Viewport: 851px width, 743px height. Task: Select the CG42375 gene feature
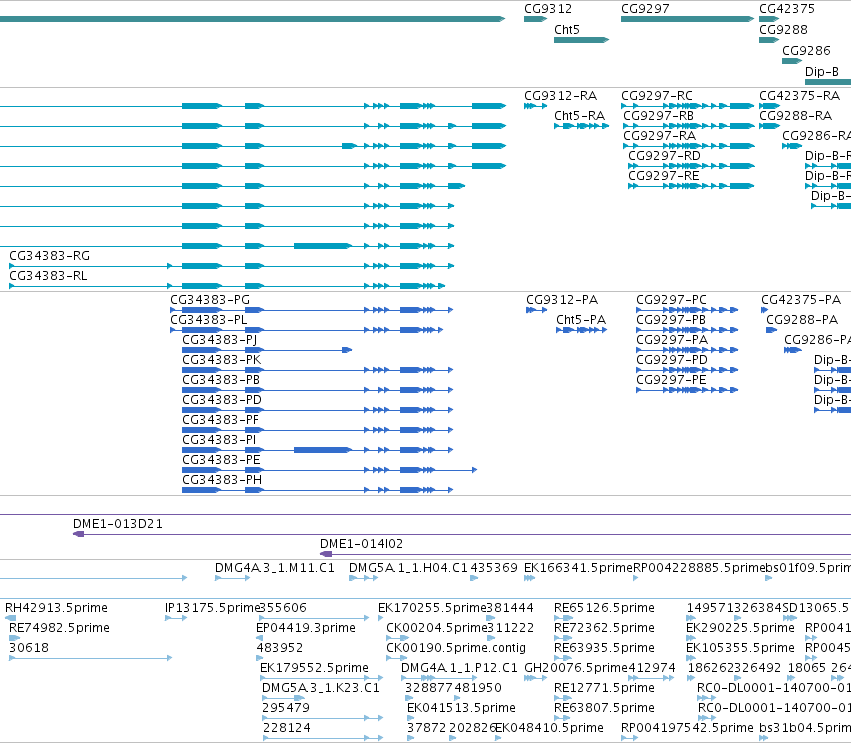click(769, 19)
